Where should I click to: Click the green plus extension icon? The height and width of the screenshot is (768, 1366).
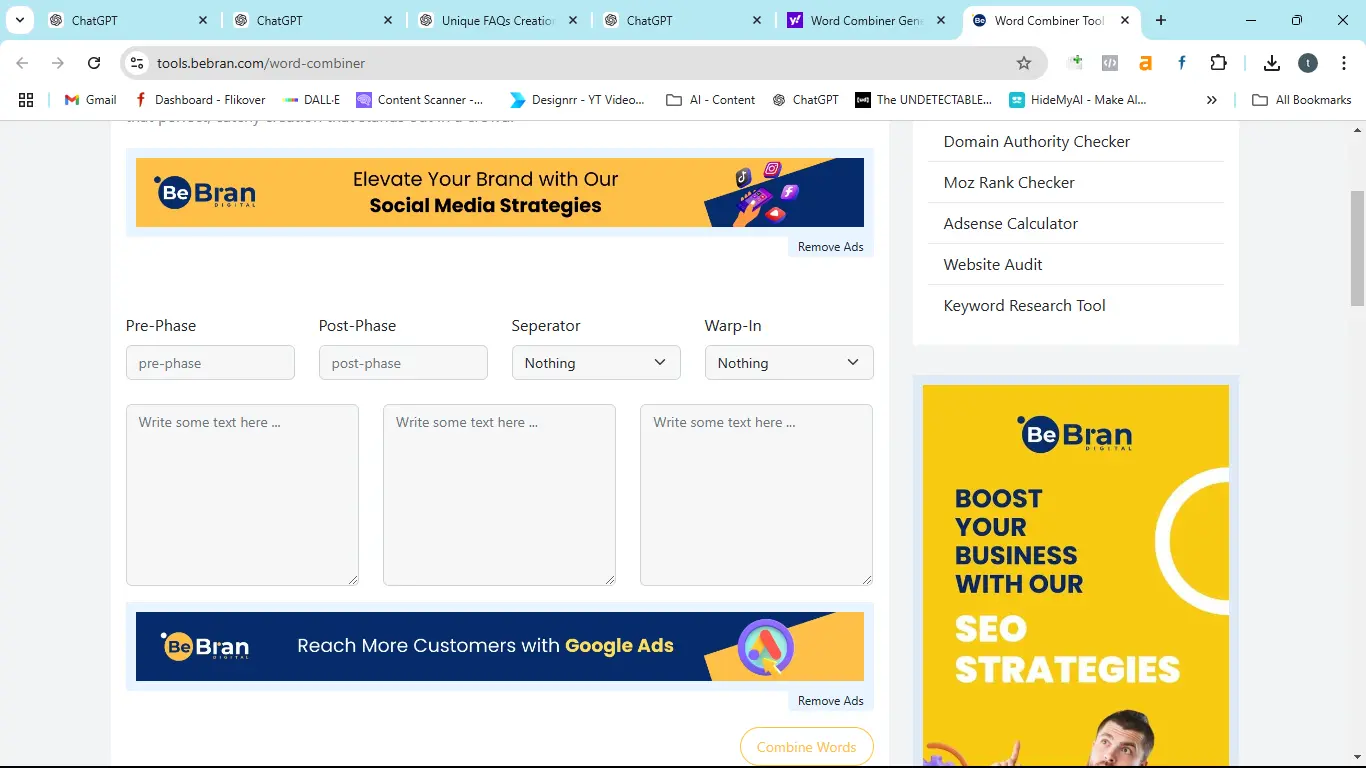[x=1076, y=62]
